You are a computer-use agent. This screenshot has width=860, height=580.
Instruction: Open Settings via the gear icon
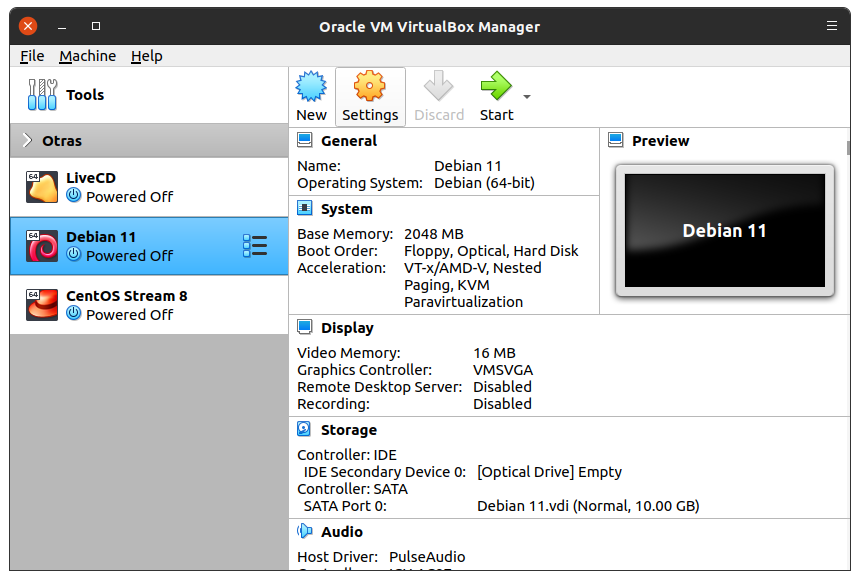pos(370,87)
